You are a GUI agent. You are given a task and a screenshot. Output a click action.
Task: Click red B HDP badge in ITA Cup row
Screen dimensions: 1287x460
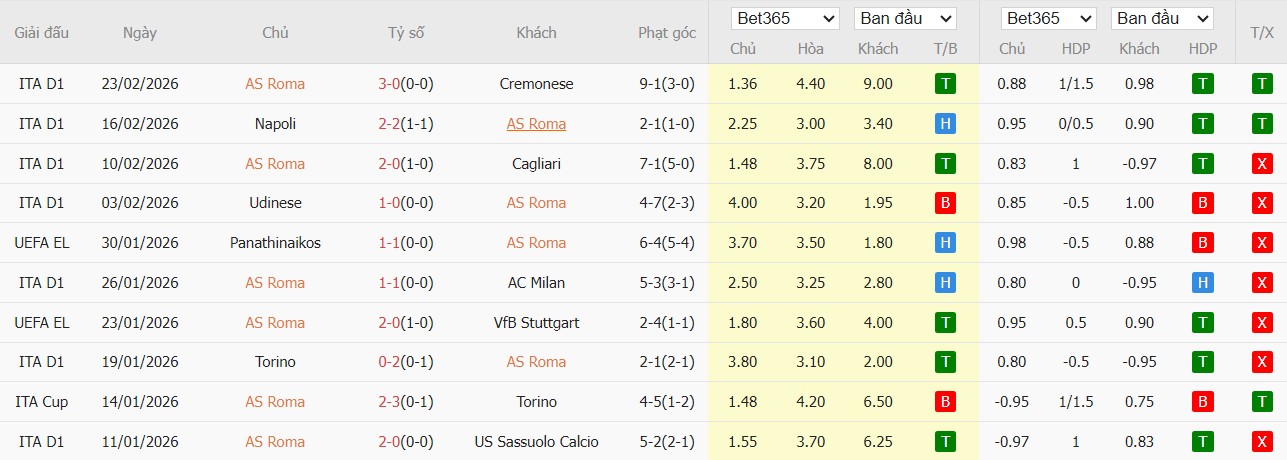point(1202,402)
